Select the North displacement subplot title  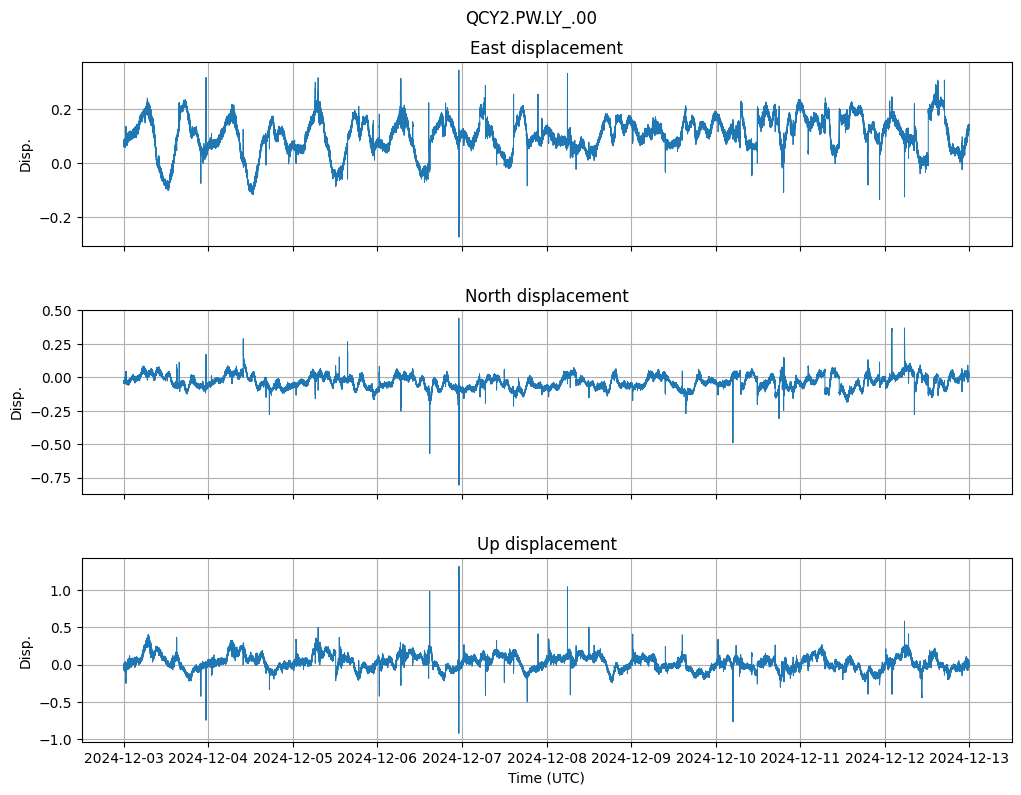point(546,296)
